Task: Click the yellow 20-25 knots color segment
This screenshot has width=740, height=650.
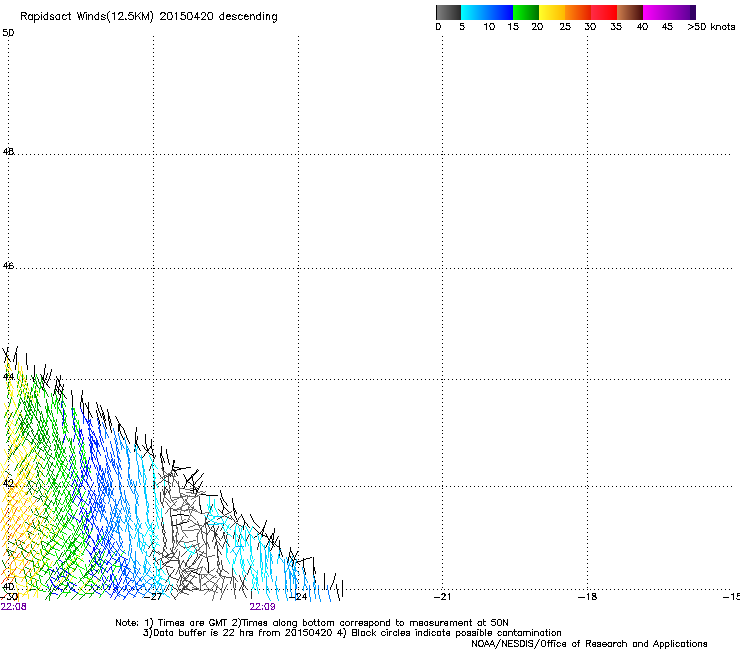Action: coord(552,12)
